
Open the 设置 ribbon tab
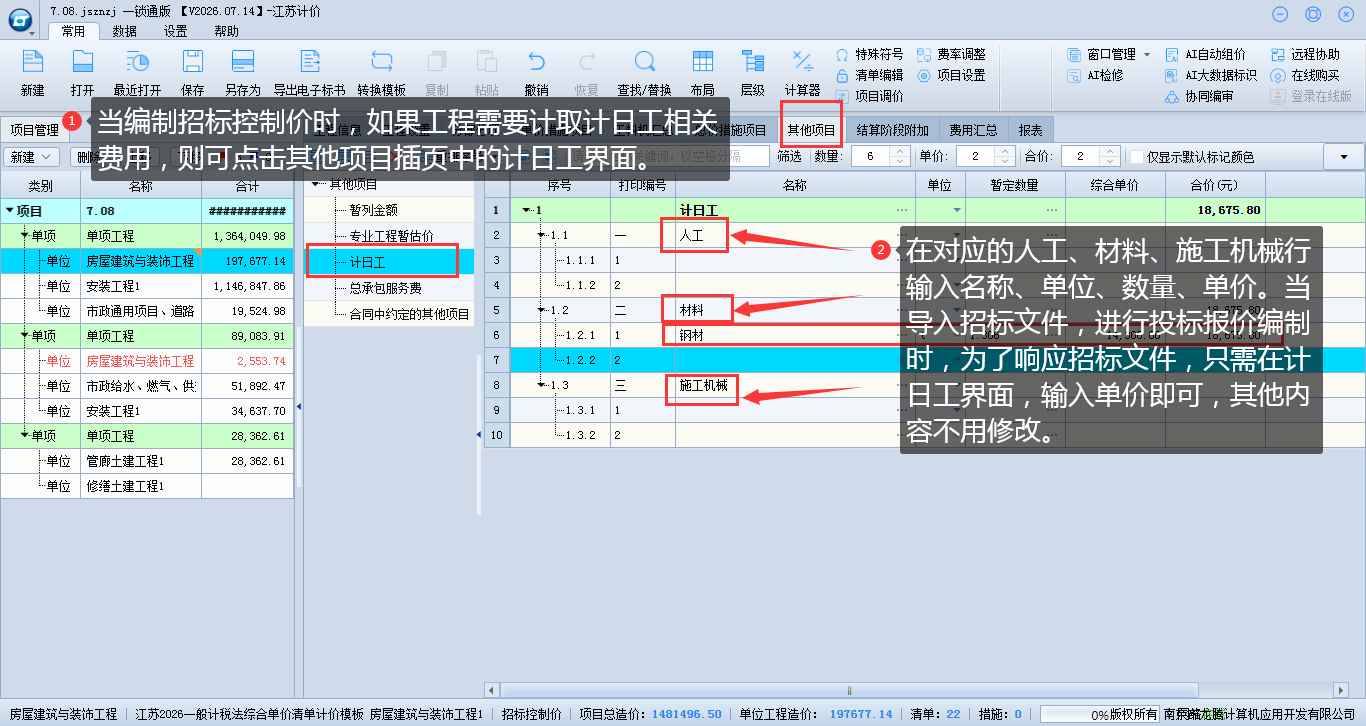click(x=176, y=31)
